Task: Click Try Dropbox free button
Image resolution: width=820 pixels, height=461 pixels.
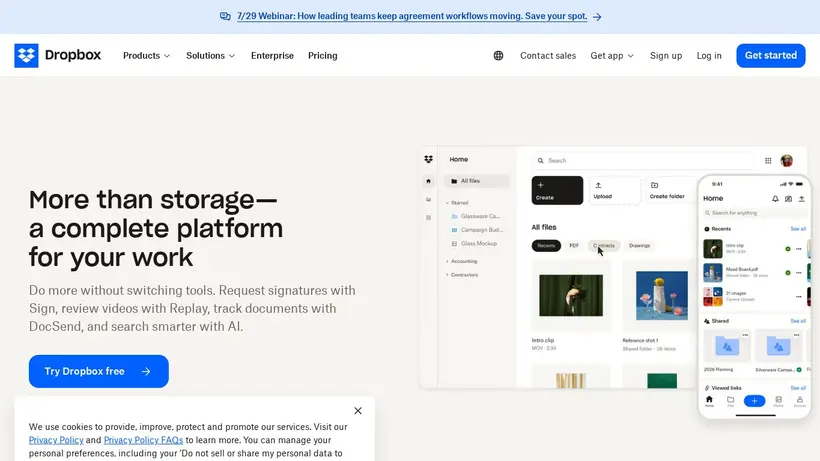Action: tap(98, 371)
